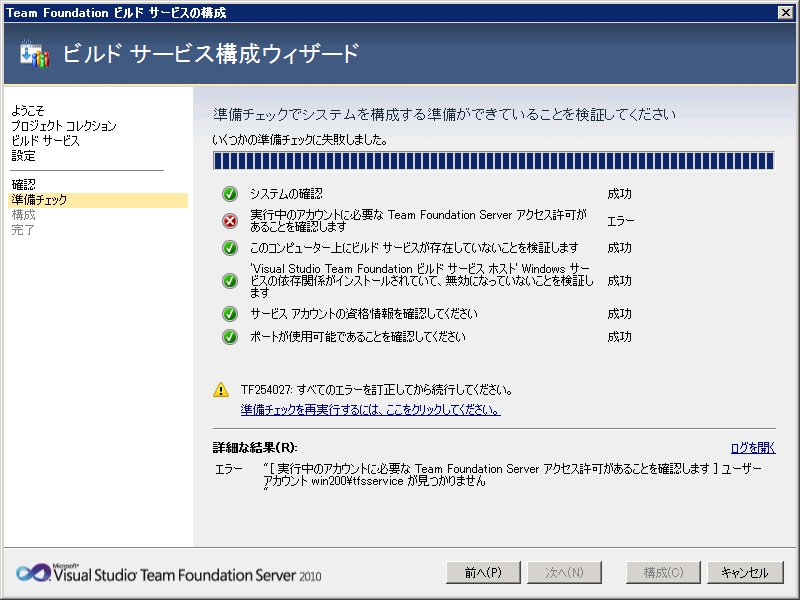Open the log via ログを開く

(x=753, y=447)
